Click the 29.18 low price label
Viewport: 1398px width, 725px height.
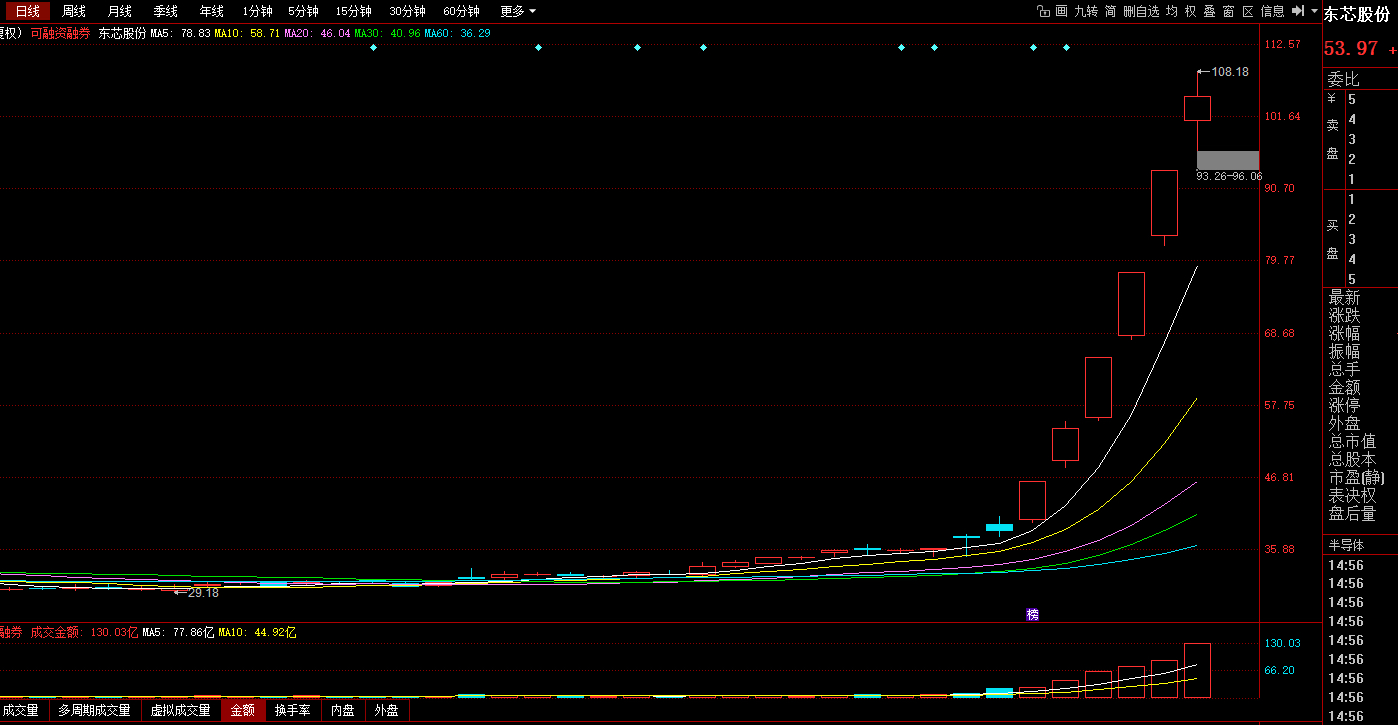203,592
